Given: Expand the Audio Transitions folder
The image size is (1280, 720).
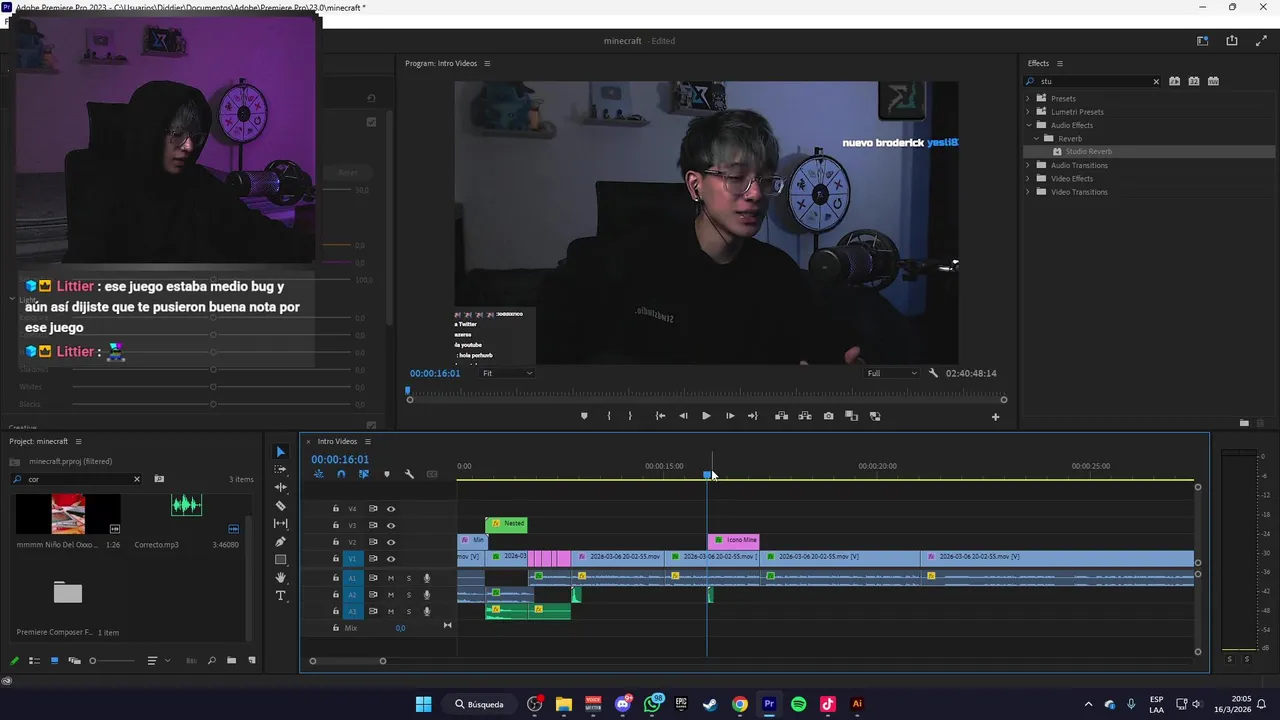Looking at the screenshot, I should (1028, 165).
